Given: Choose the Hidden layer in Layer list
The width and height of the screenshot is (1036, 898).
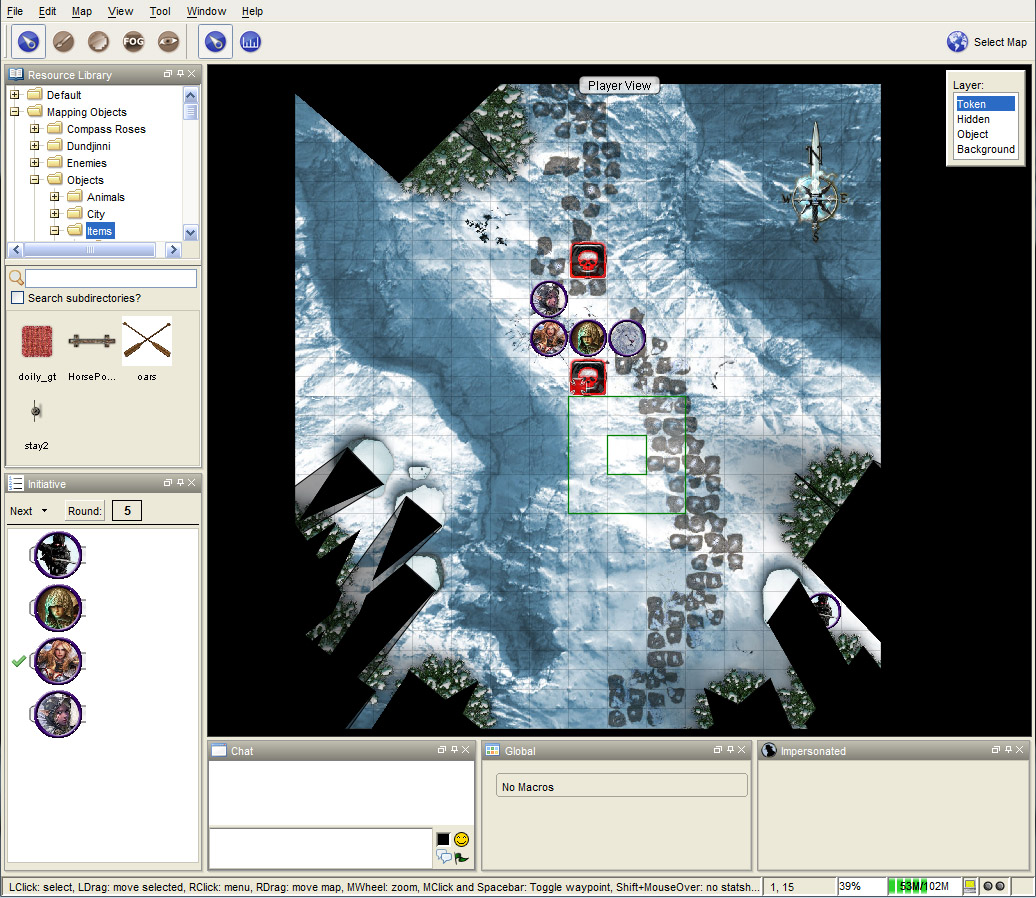Looking at the screenshot, I should pos(973,119).
